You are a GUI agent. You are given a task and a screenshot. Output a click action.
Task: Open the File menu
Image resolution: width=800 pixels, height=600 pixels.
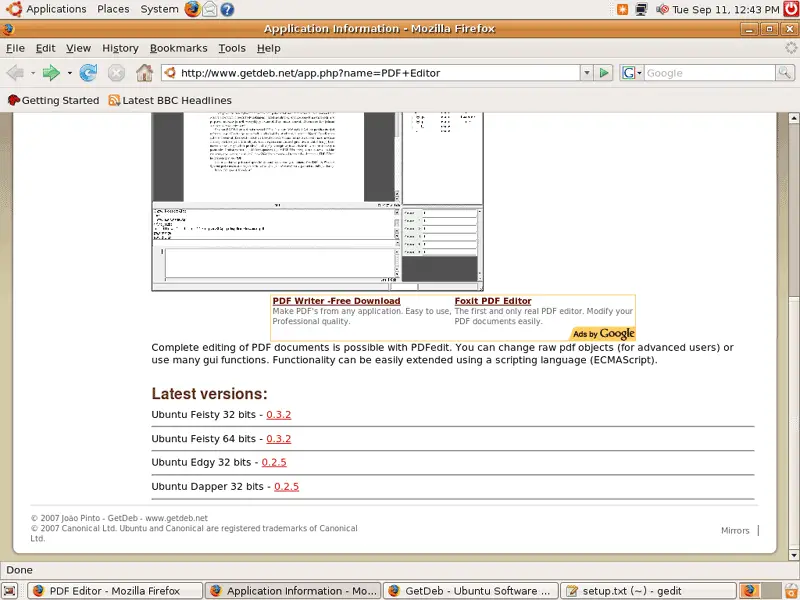click(15, 48)
